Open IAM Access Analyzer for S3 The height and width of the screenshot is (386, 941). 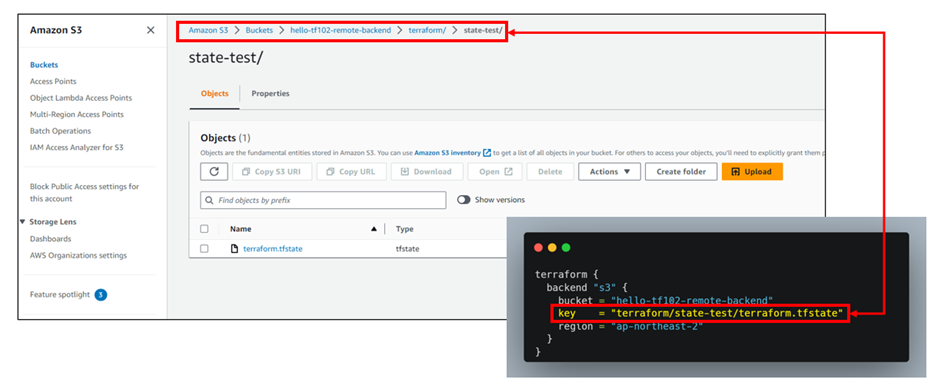pyautogui.click(x=77, y=147)
